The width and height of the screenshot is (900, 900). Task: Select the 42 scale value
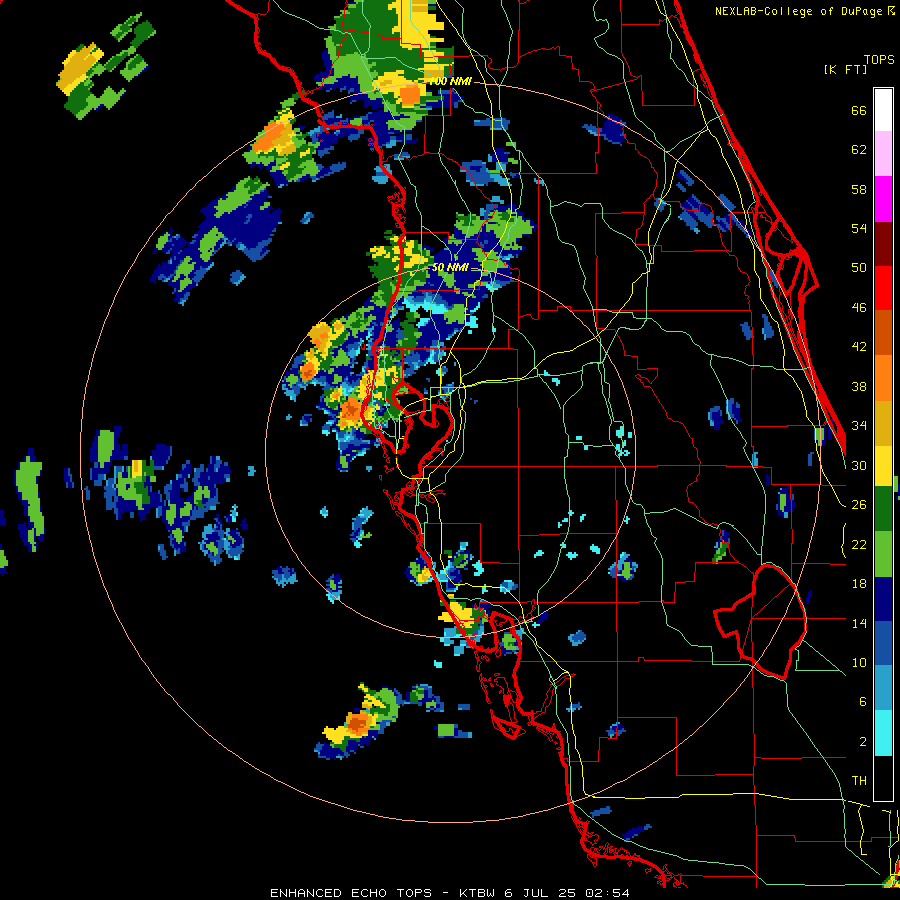[x=859, y=346]
